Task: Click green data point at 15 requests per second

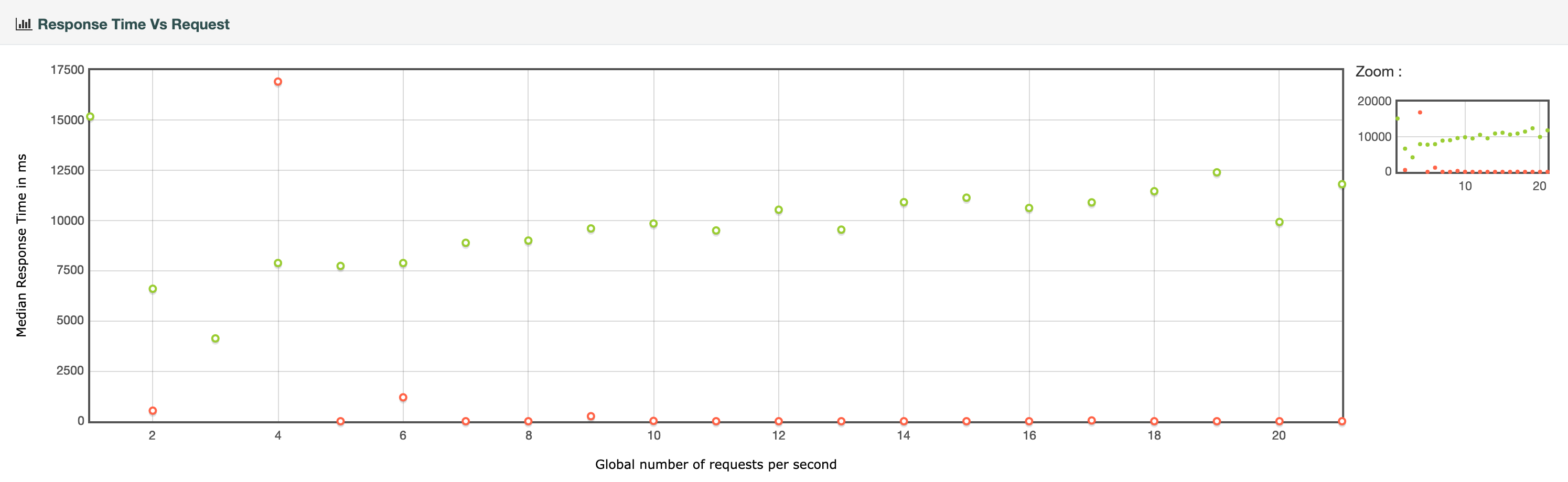Action: 966,198
